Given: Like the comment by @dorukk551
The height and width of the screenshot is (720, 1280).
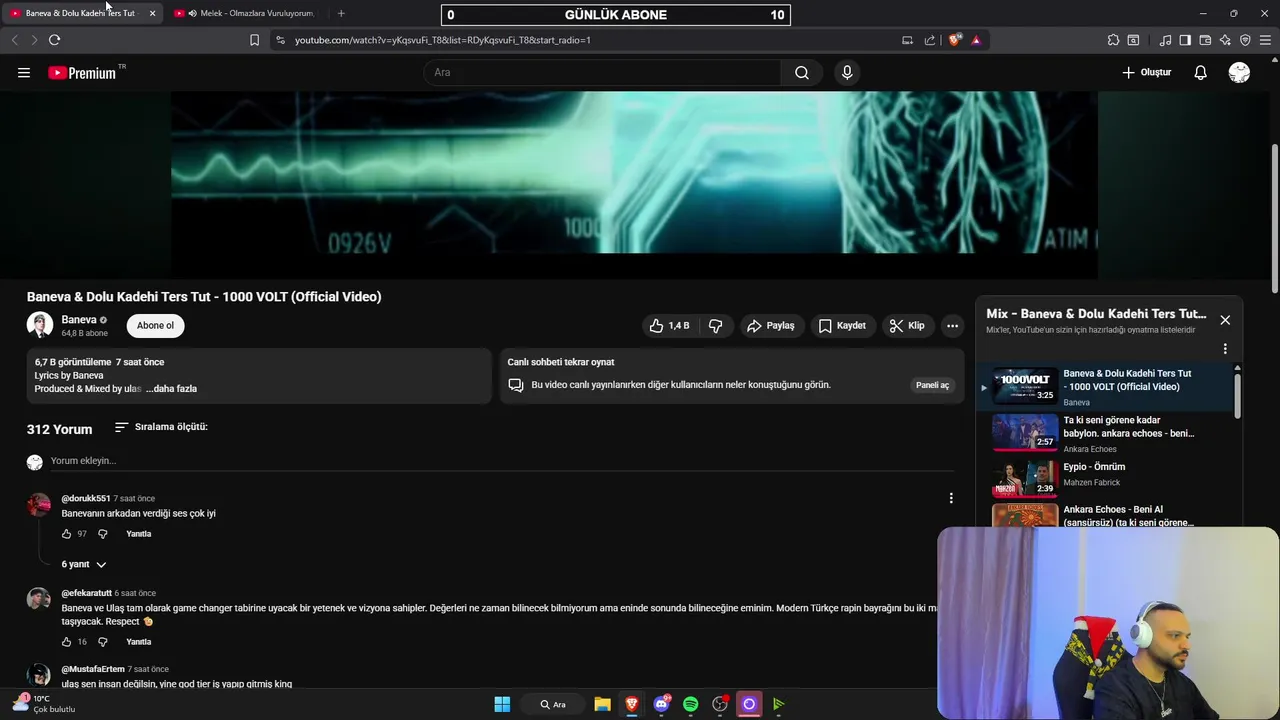Looking at the screenshot, I should (67, 534).
